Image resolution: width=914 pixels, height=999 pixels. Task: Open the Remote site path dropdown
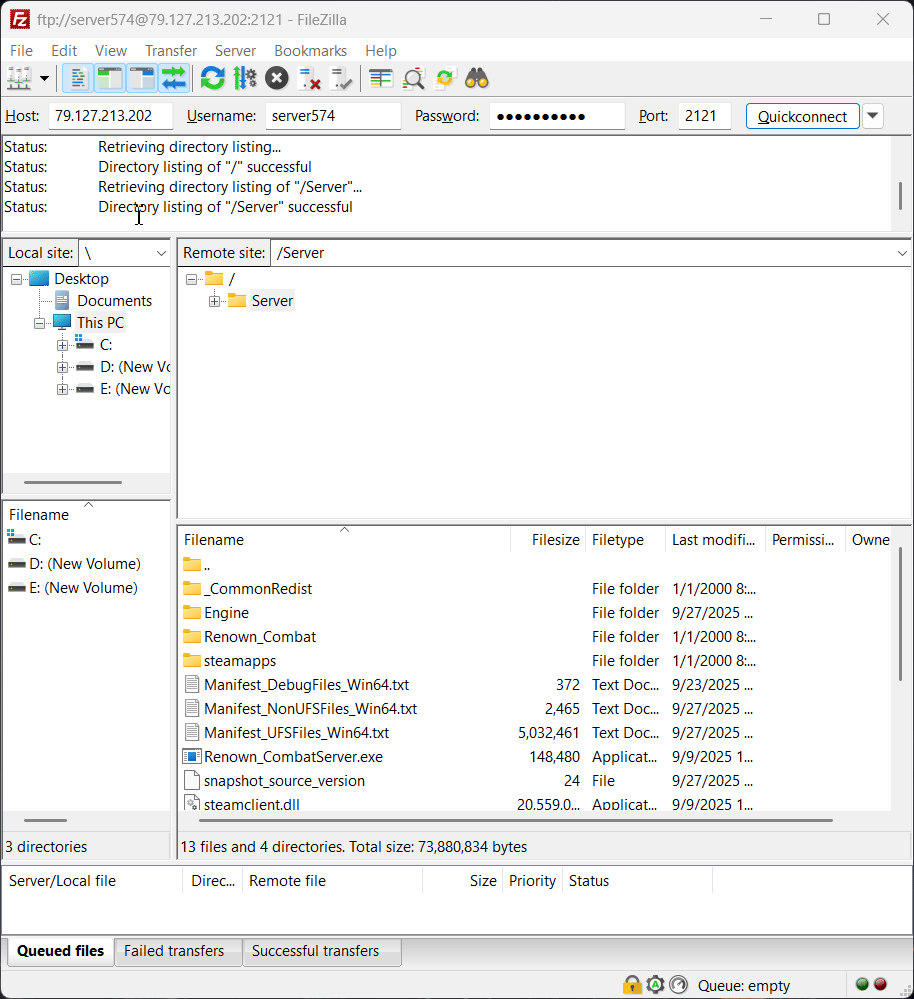(x=902, y=253)
